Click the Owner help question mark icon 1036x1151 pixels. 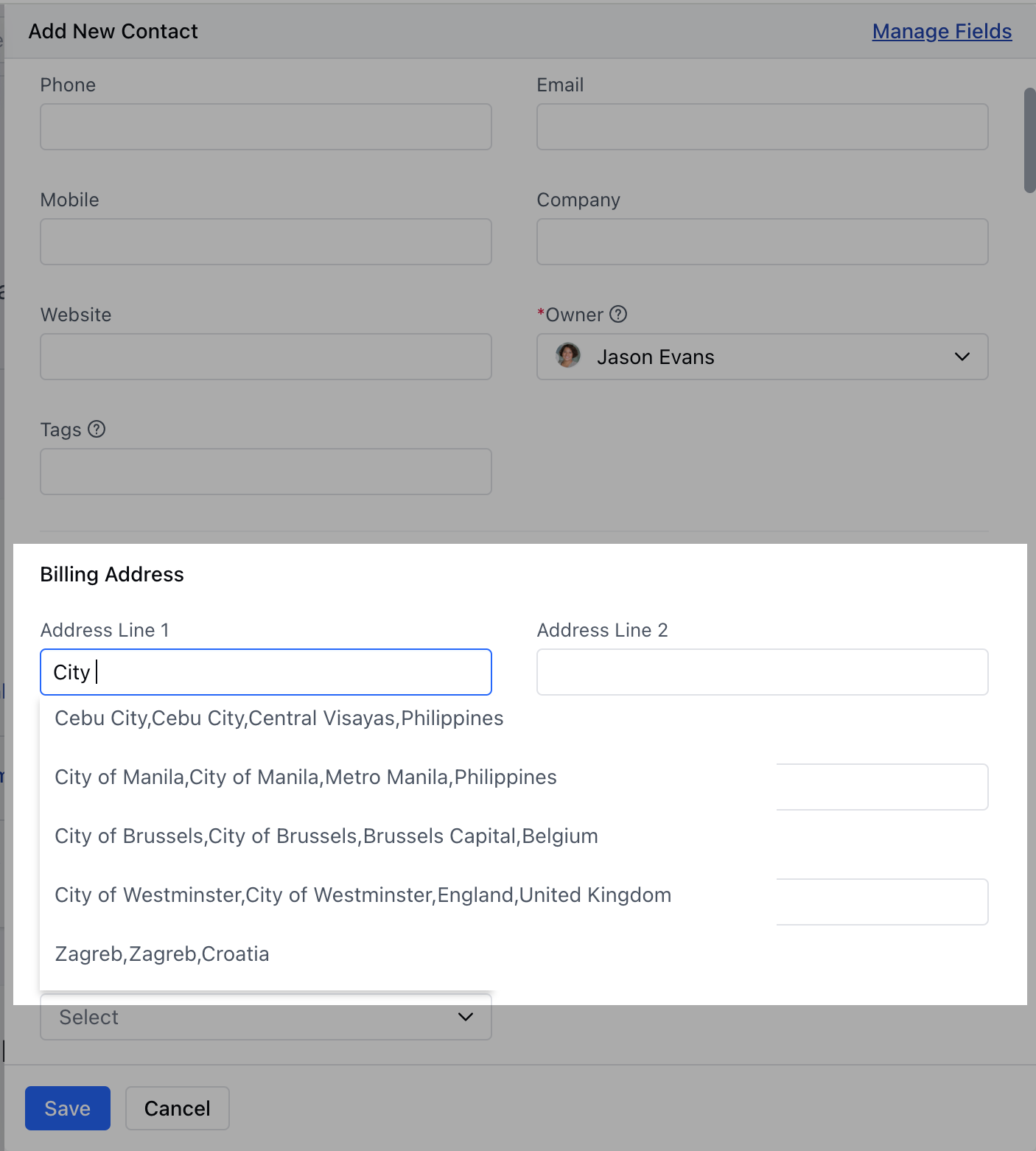coord(619,315)
